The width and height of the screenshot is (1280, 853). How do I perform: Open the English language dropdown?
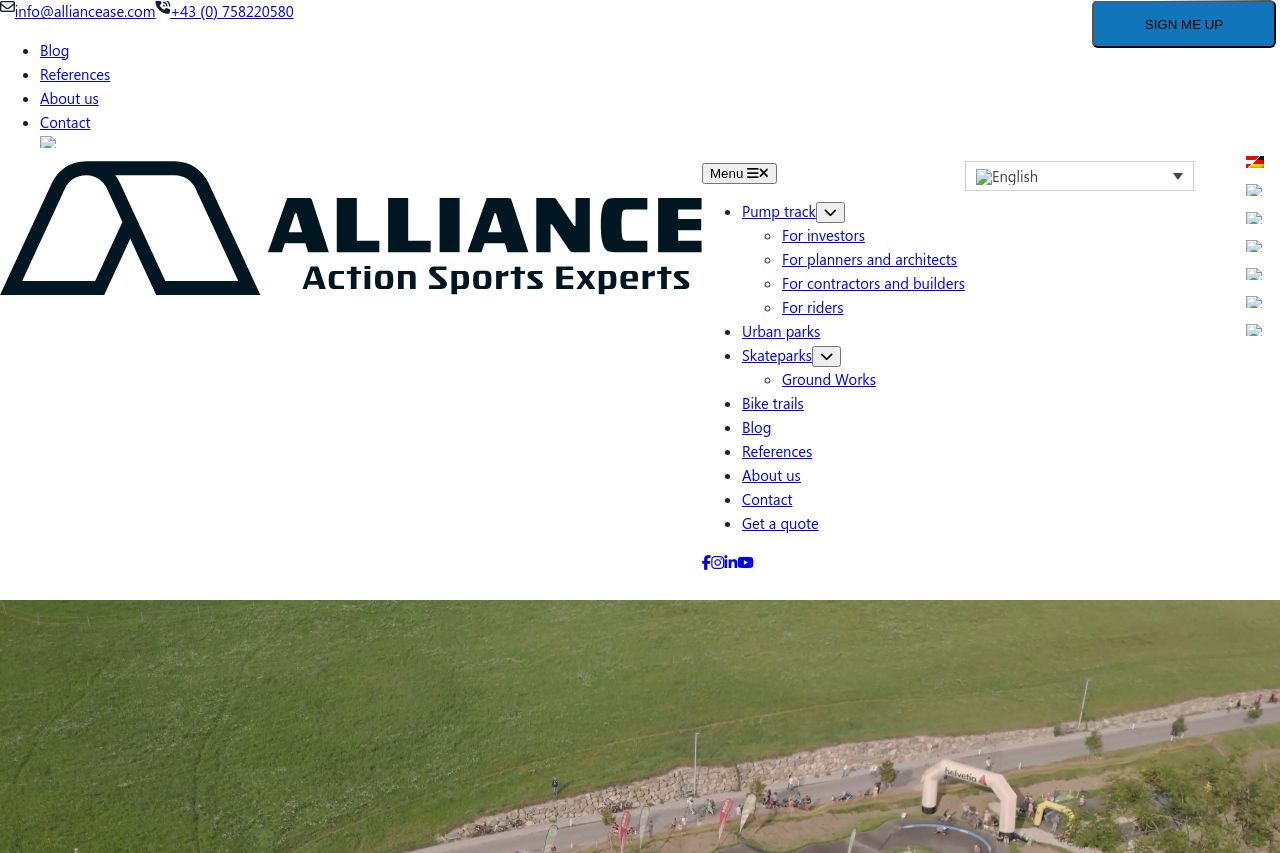tap(1078, 177)
